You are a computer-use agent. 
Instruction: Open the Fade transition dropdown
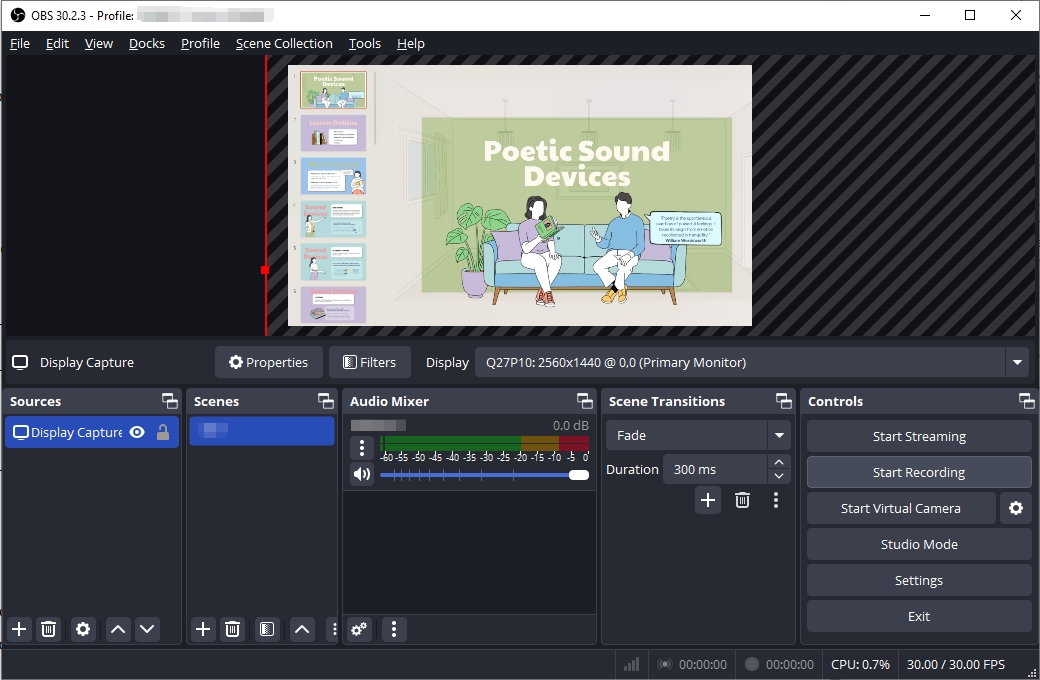coord(779,435)
